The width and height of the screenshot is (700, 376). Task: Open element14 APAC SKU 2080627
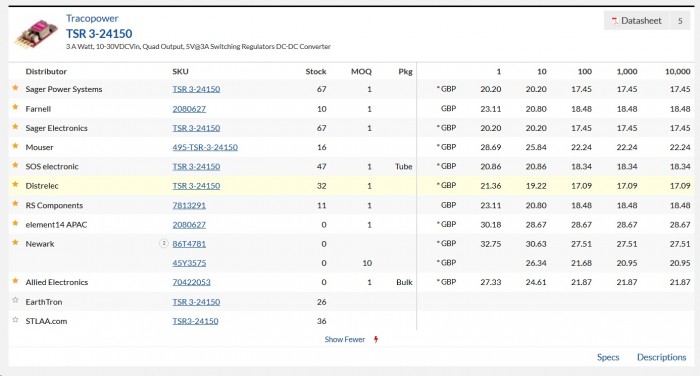point(189,225)
